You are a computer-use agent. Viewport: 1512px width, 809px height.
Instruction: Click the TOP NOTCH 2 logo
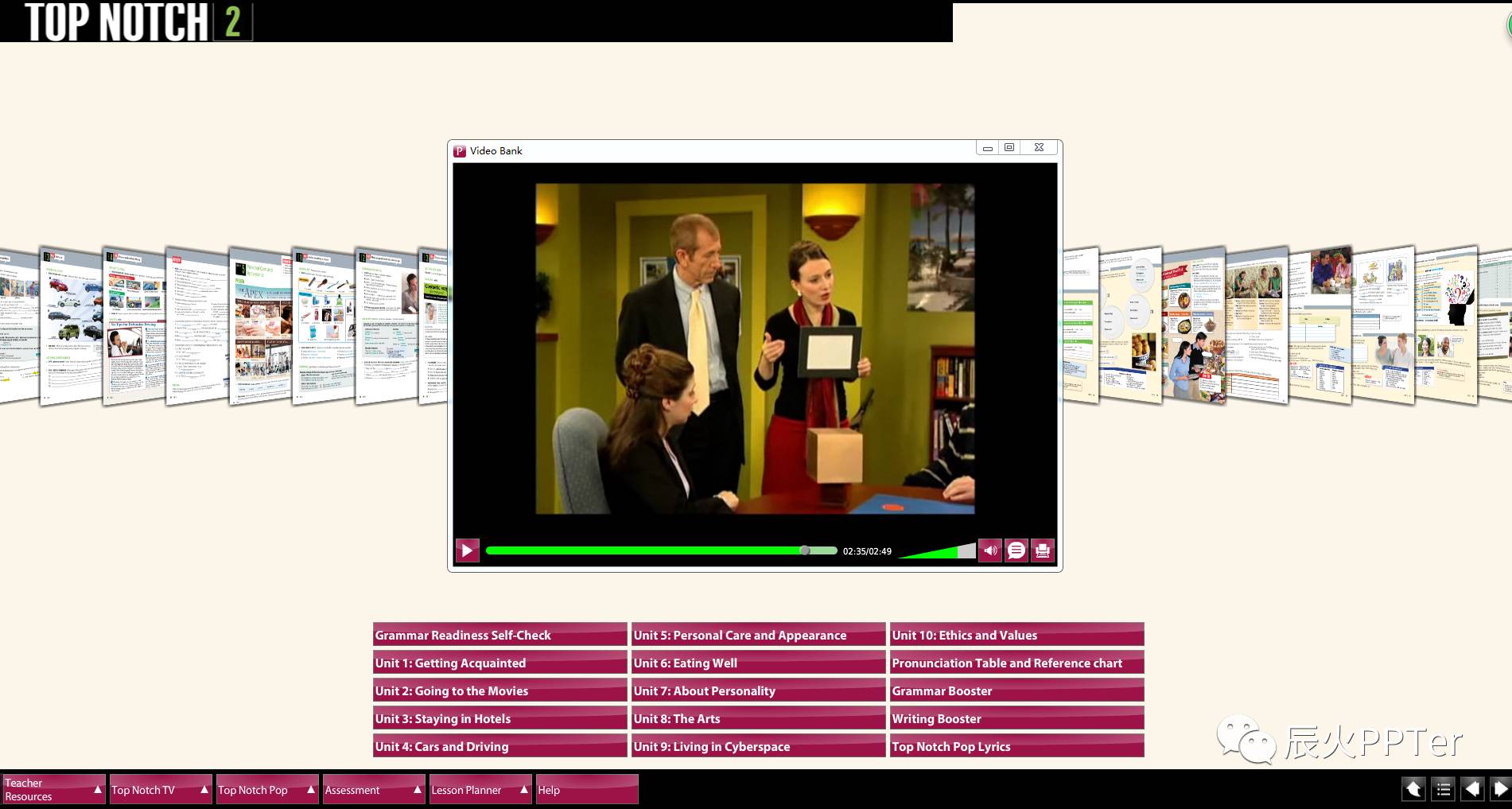pos(138,21)
